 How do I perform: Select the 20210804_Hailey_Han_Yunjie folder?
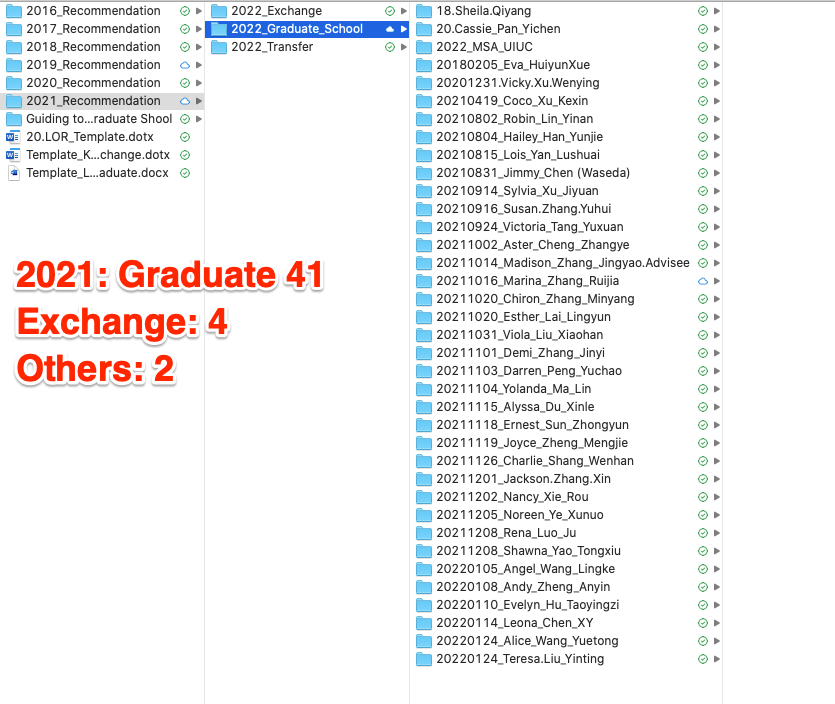tap(568, 137)
